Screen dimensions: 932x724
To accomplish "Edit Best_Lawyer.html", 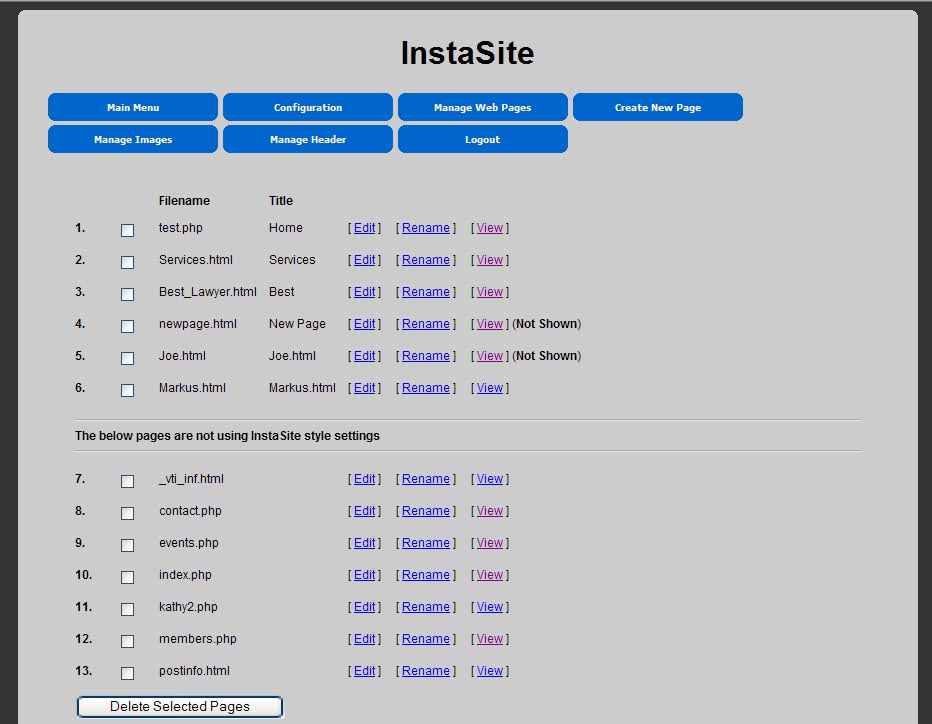I will pos(364,292).
